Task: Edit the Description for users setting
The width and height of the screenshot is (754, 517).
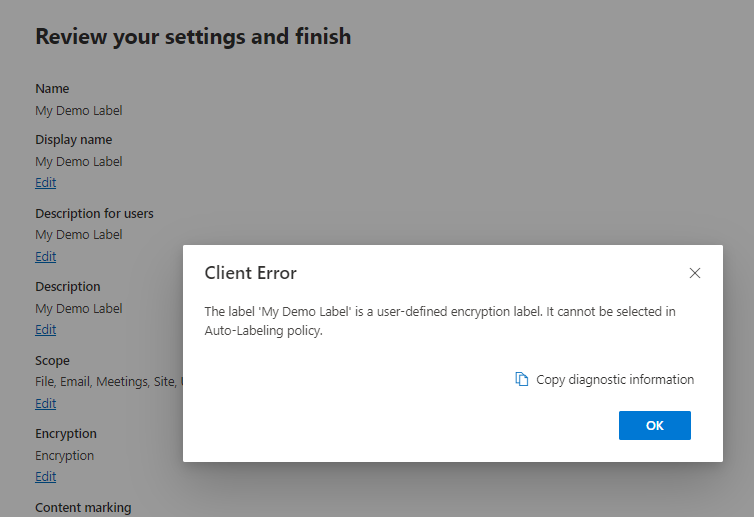Action: [x=46, y=257]
